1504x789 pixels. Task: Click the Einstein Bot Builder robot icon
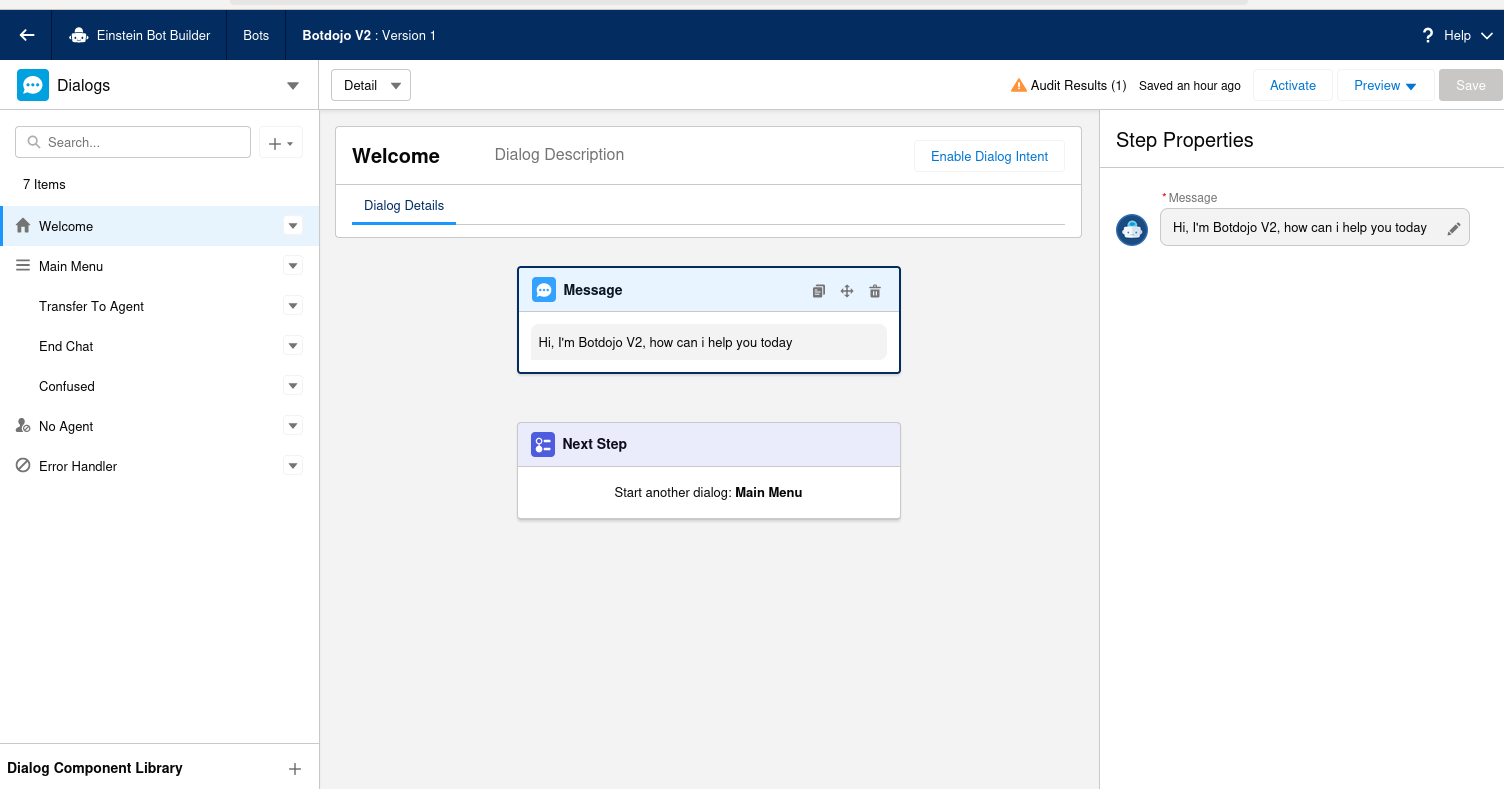(x=79, y=35)
